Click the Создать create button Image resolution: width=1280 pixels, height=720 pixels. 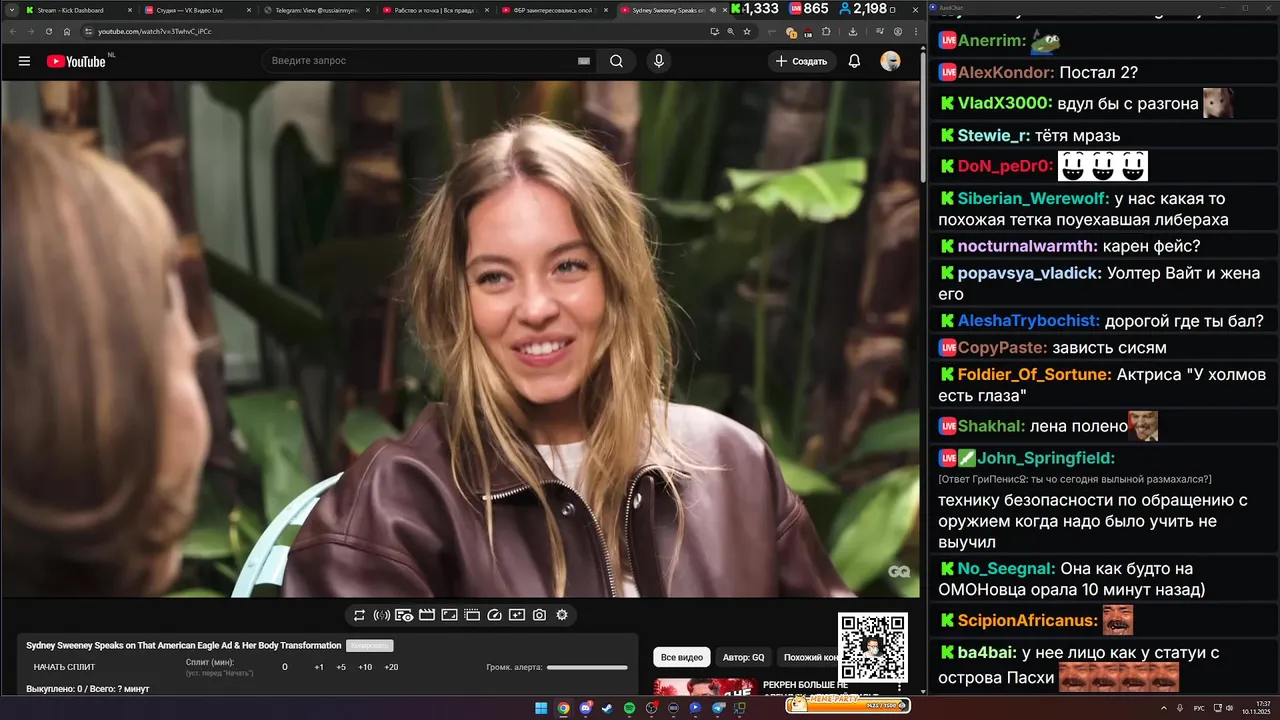(802, 61)
